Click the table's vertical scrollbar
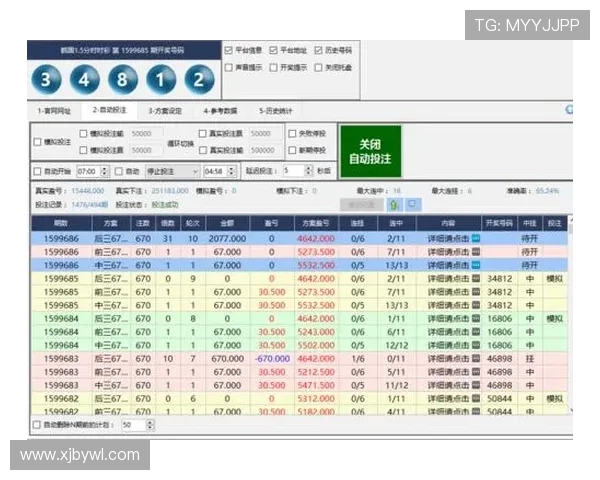600x480 pixels. point(570,320)
